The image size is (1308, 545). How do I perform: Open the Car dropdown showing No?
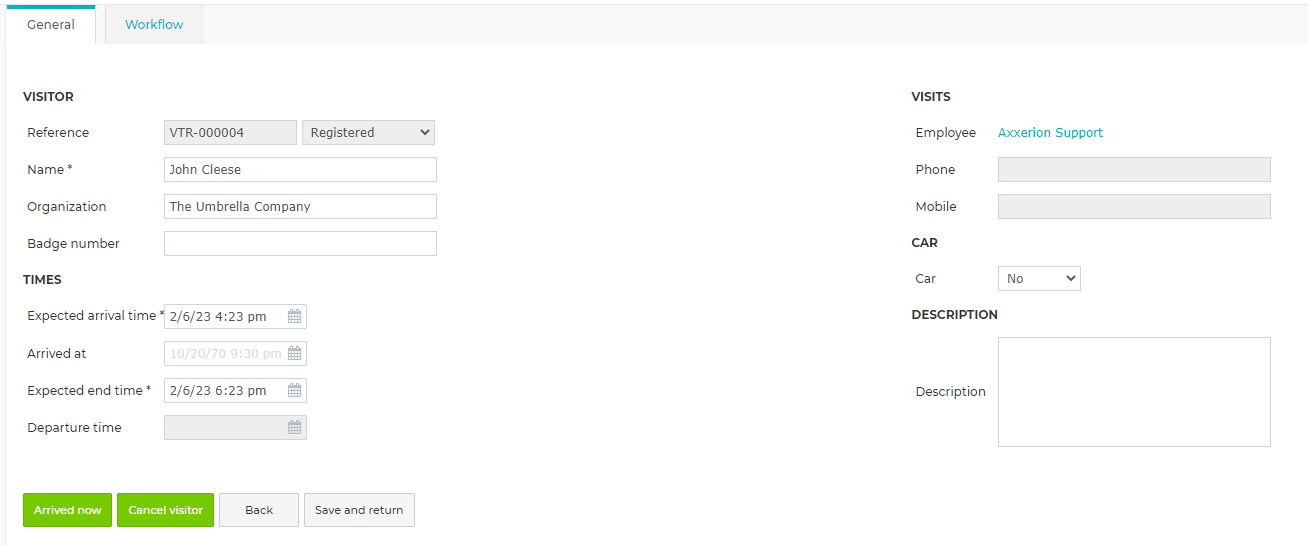[1039, 278]
